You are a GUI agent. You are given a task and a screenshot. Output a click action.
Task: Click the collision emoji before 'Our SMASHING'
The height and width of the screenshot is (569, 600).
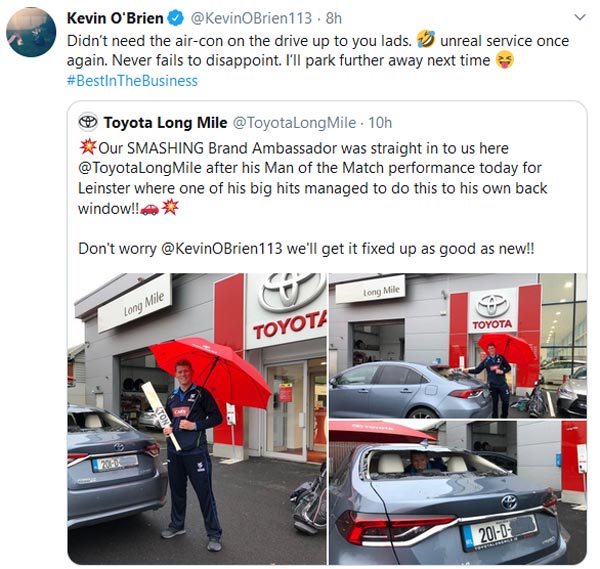click(x=88, y=147)
